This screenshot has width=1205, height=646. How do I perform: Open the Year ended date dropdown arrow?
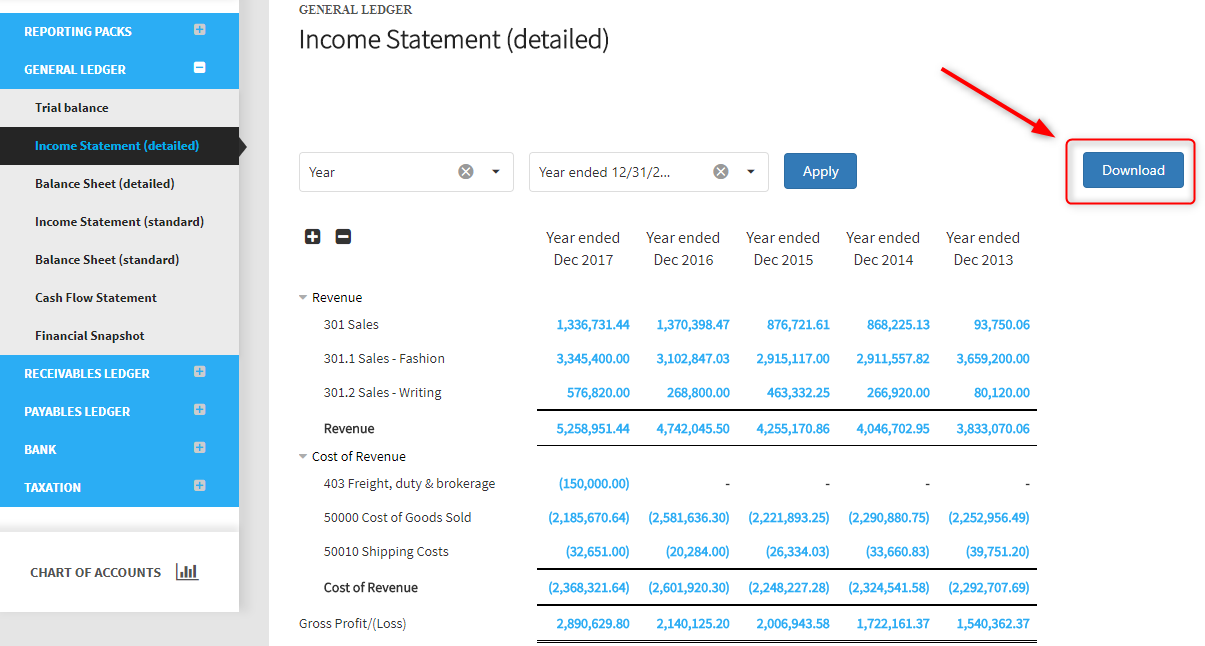[x=751, y=172]
